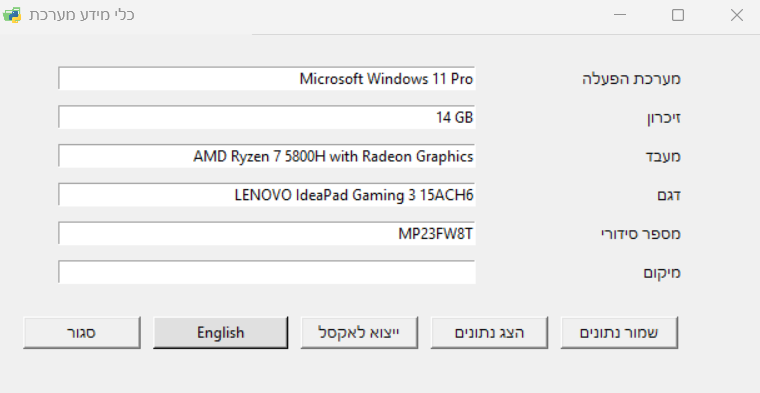Click the empty מיקום (location) input field
The image size is (760, 393).
267,272
